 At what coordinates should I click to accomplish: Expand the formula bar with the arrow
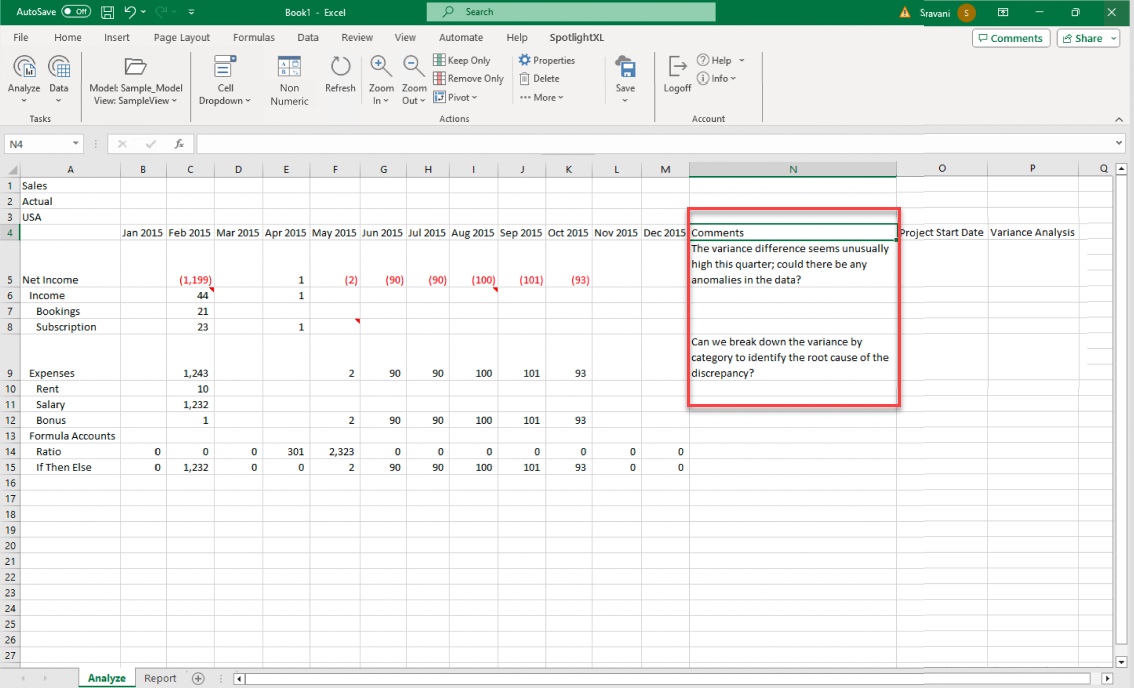1120,143
